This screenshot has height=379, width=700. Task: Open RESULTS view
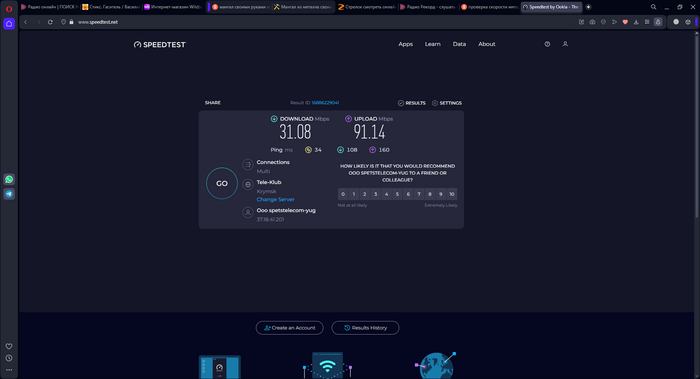pyautogui.click(x=412, y=103)
